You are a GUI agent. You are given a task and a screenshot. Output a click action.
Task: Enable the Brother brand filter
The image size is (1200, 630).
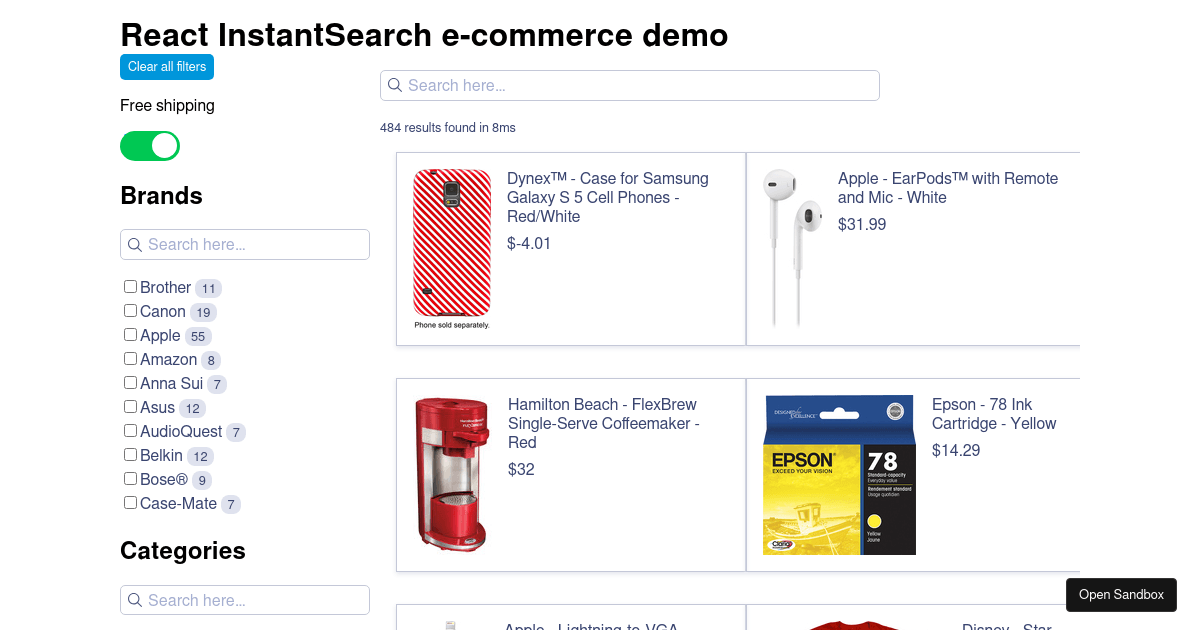click(x=130, y=287)
